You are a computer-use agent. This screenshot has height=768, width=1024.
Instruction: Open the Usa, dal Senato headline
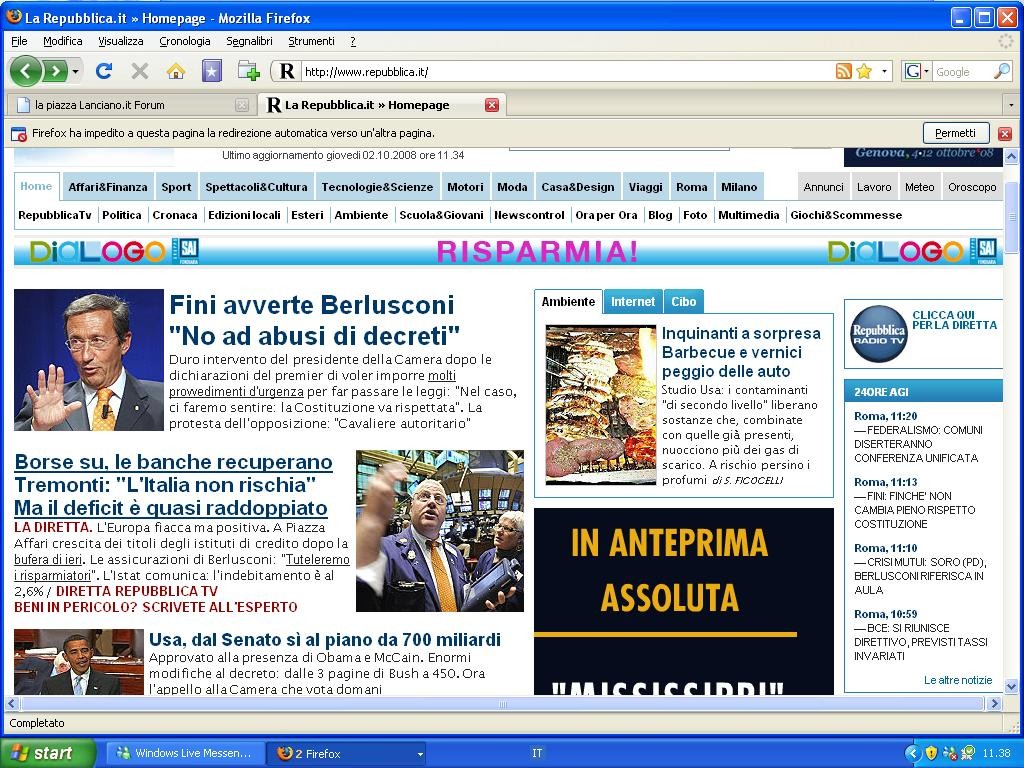(325, 639)
